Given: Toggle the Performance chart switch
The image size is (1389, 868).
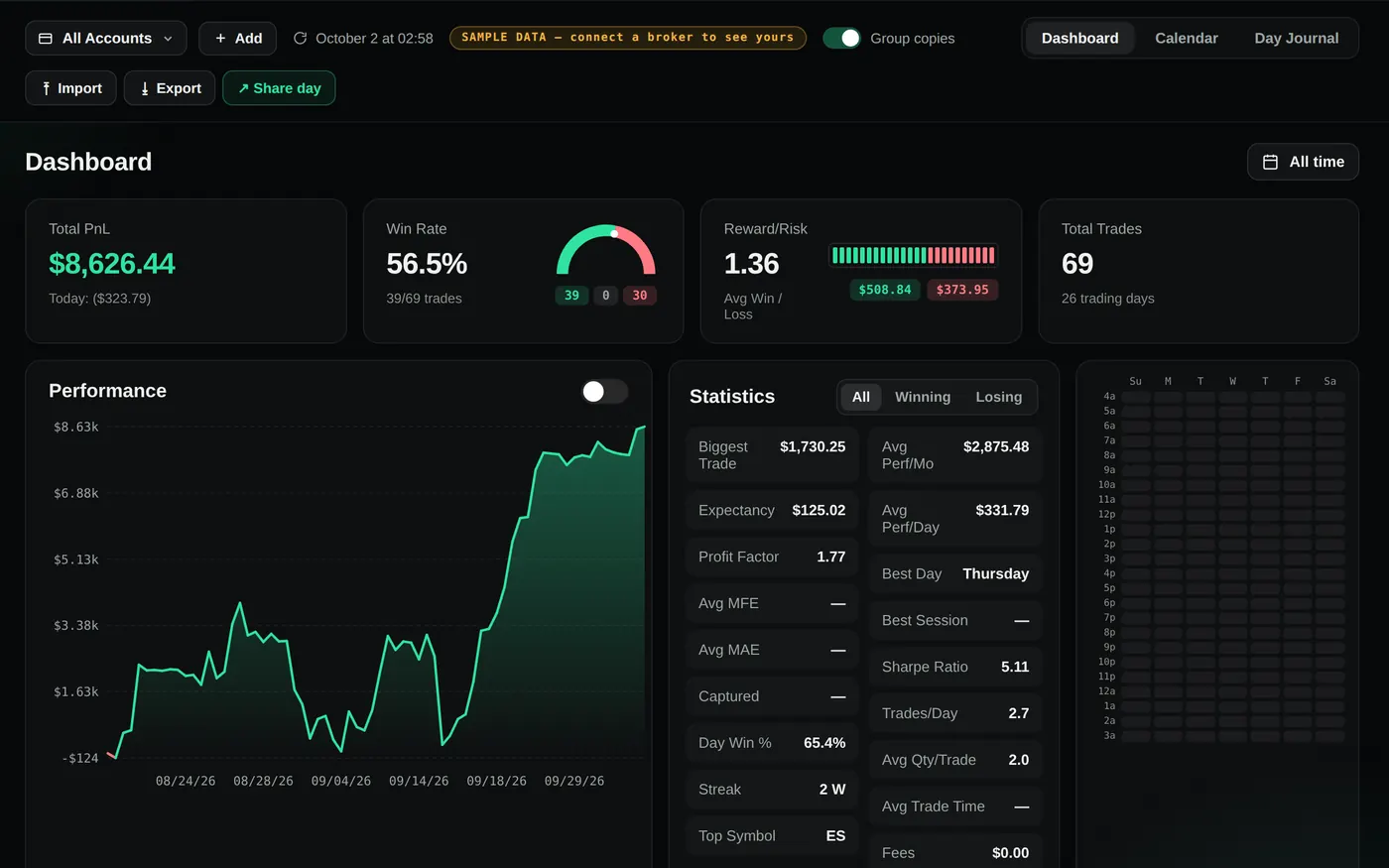Looking at the screenshot, I should (604, 392).
